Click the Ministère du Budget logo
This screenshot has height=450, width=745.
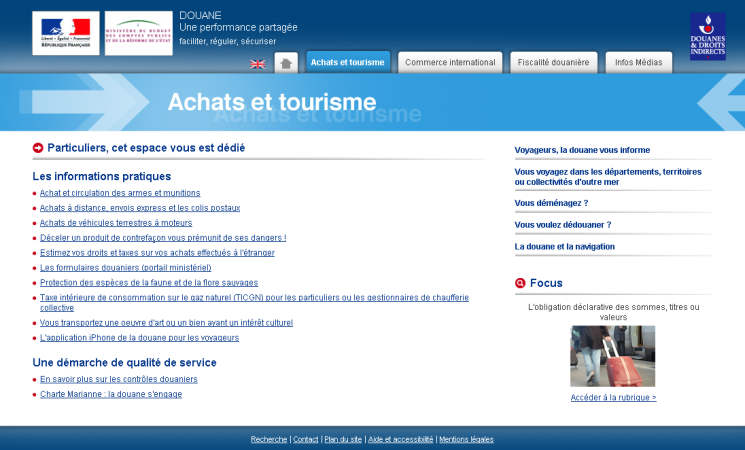[x=139, y=33]
